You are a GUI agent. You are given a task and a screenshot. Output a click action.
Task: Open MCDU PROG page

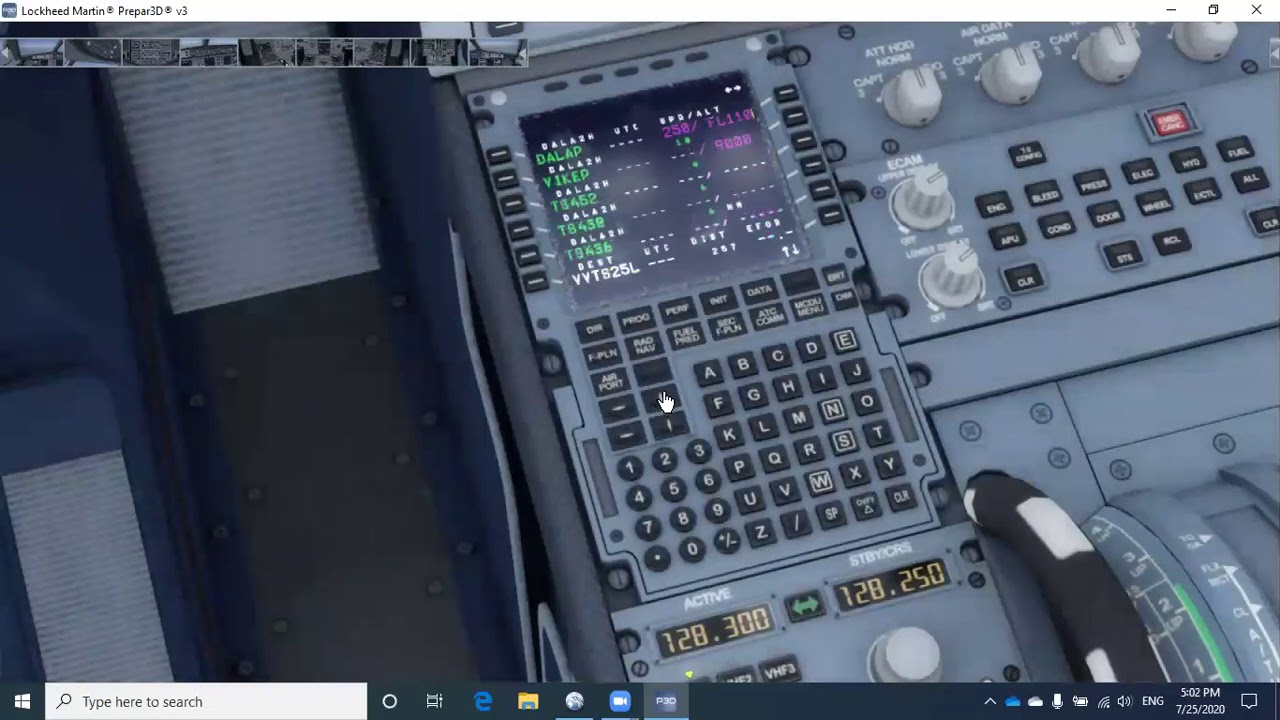coord(636,320)
